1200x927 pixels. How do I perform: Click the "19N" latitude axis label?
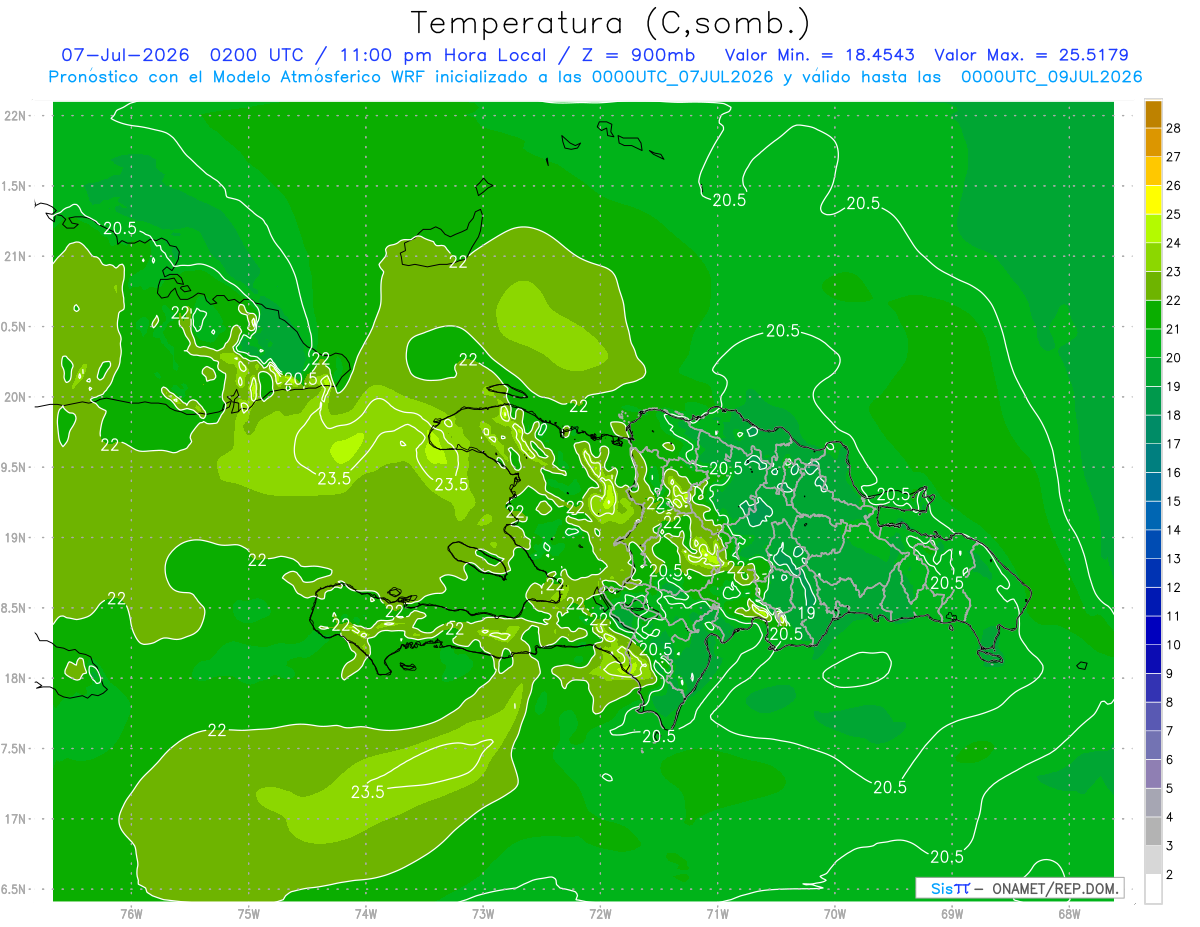click(x=16, y=538)
